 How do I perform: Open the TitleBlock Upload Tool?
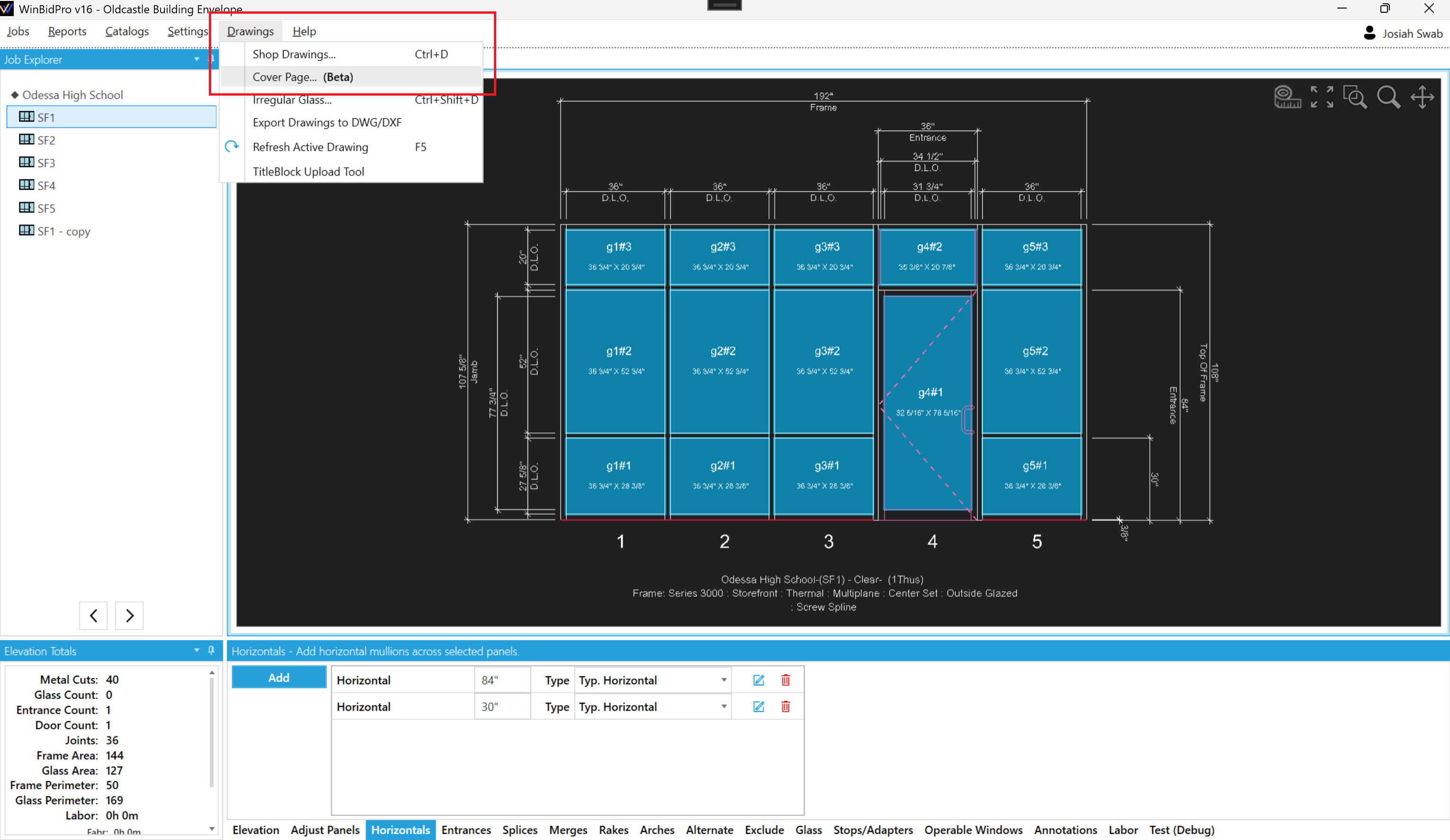tap(351, 171)
